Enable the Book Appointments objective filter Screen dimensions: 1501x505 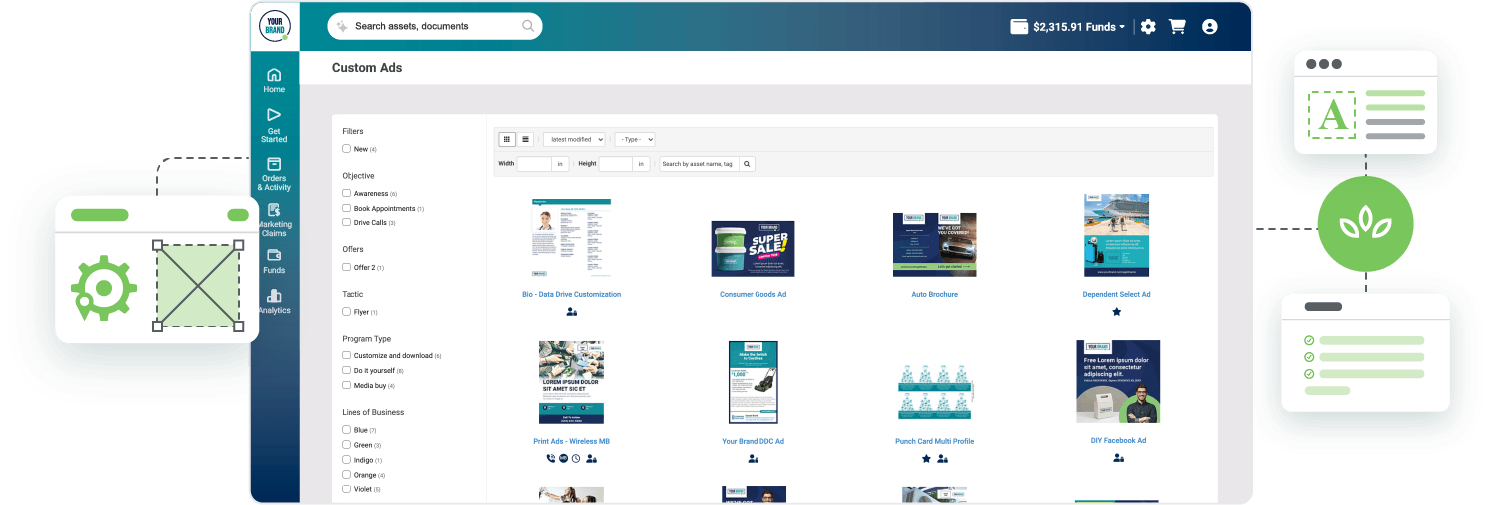pos(347,208)
